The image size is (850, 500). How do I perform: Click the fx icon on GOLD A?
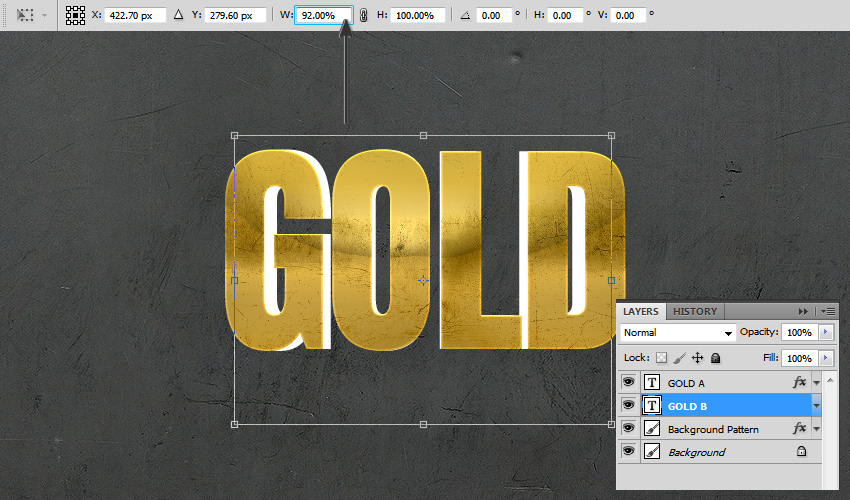799,382
